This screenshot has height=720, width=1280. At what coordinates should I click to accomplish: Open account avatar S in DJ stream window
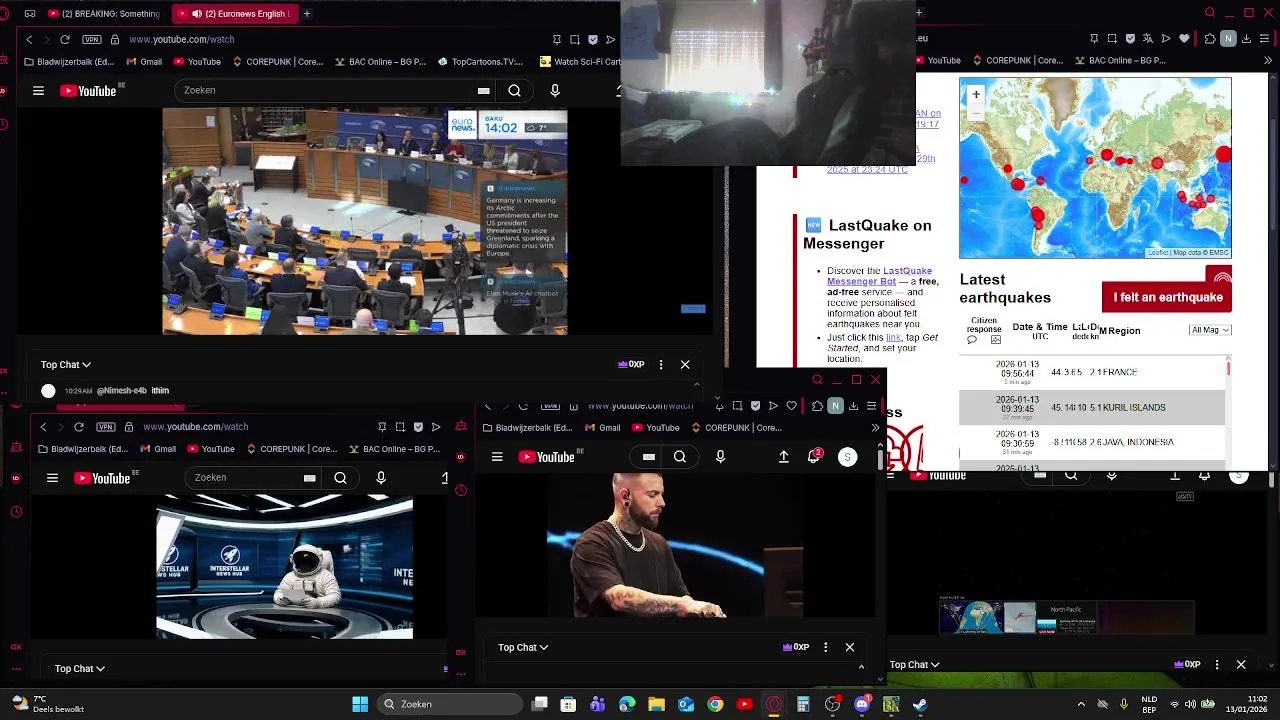pos(847,457)
